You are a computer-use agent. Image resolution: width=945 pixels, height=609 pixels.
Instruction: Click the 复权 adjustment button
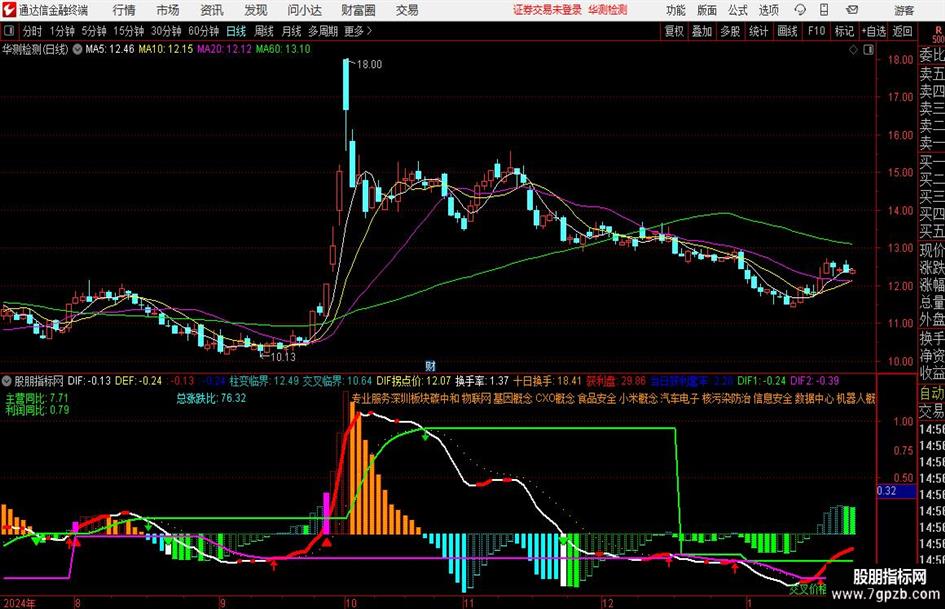tap(674, 31)
